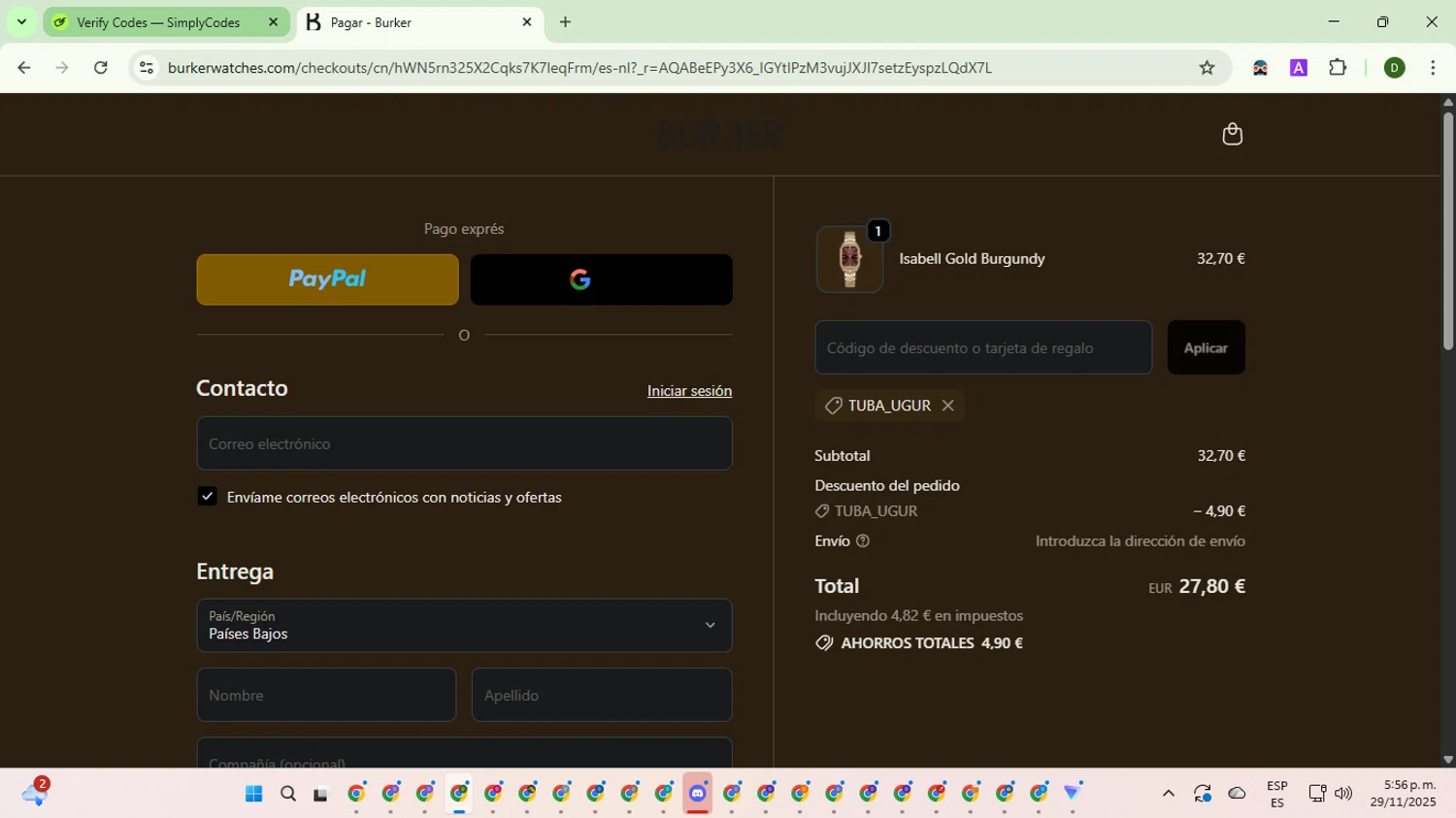Viewport: 1456px width, 818px height.
Task: Click the Apellido input field
Action: click(x=602, y=695)
